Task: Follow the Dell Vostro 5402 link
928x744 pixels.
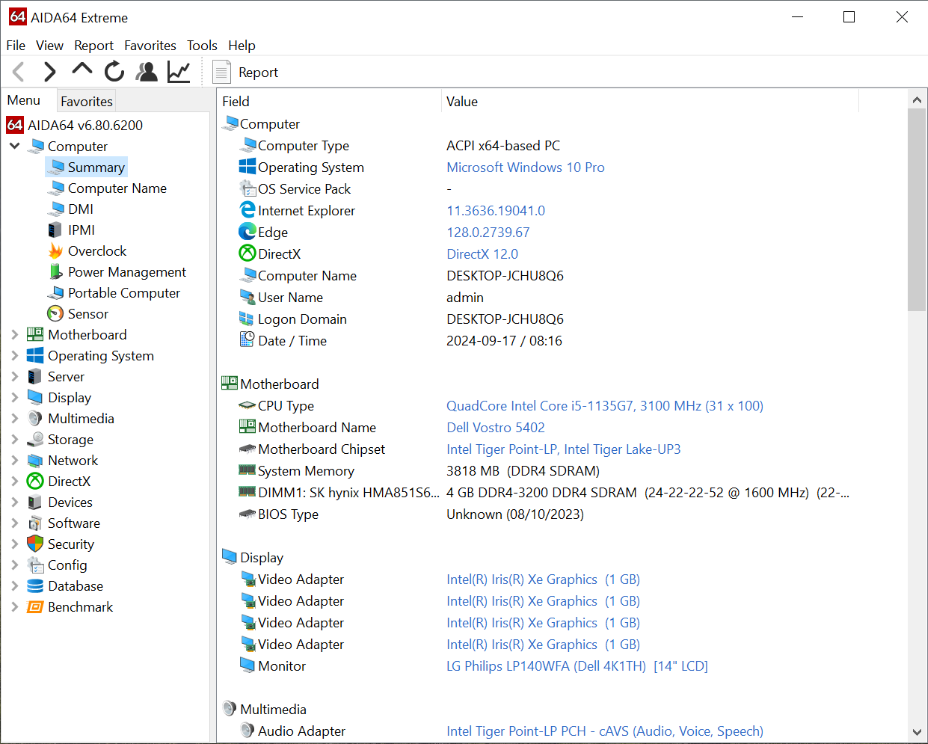Action: coord(496,427)
